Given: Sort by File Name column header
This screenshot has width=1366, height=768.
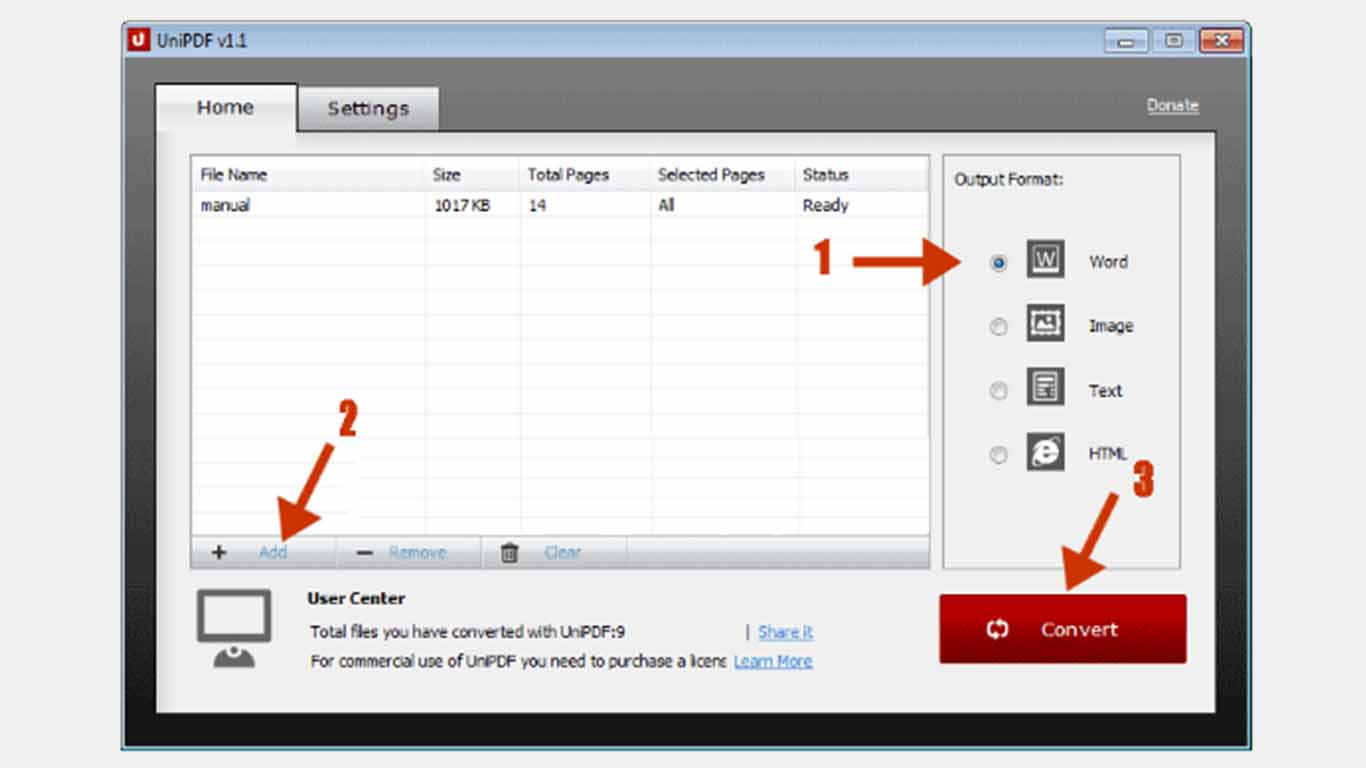Looking at the screenshot, I should tap(308, 174).
